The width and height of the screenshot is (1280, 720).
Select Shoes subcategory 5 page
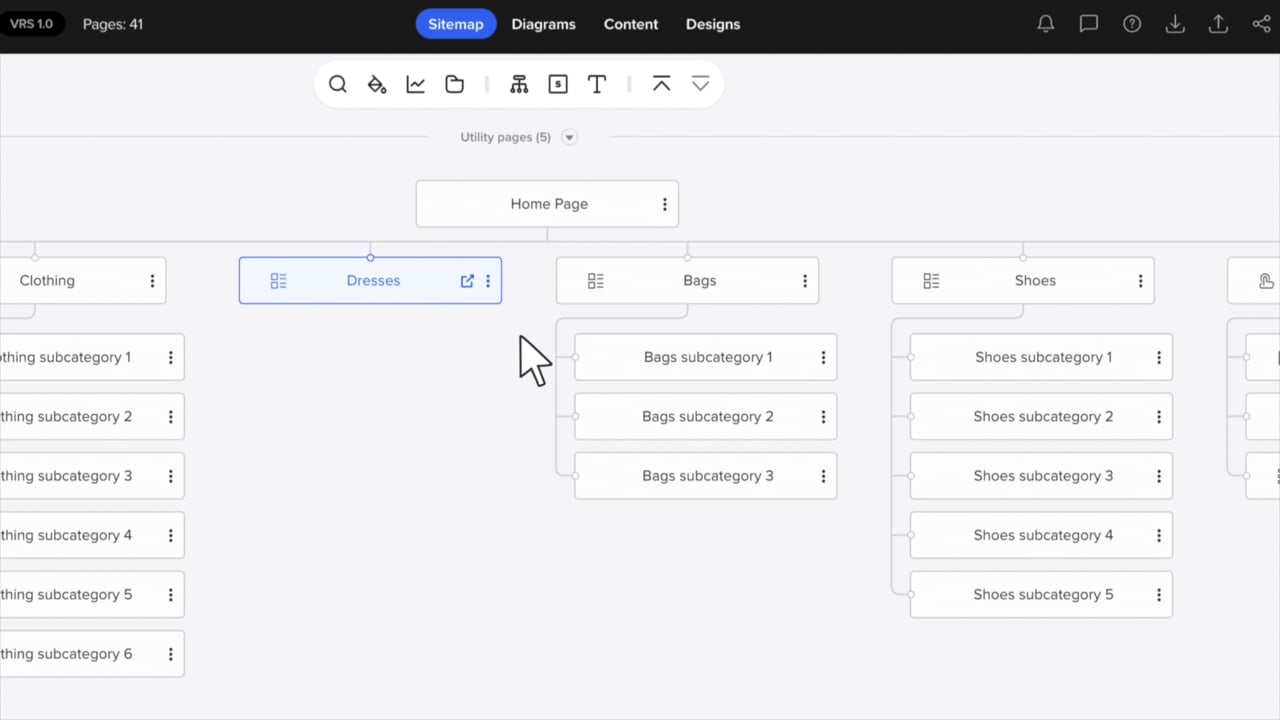1041,595
